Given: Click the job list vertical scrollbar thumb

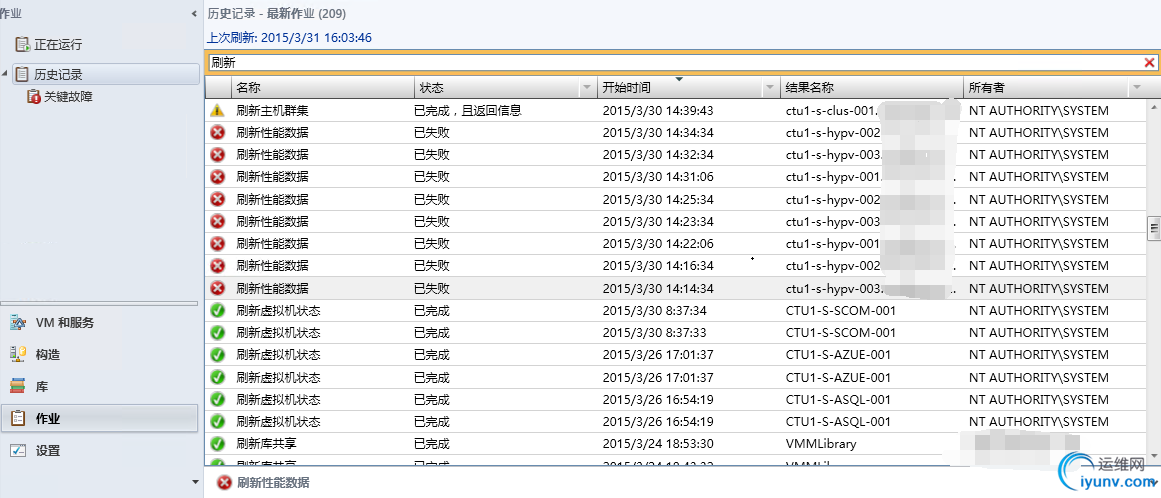Looking at the screenshot, I should 1153,229.
